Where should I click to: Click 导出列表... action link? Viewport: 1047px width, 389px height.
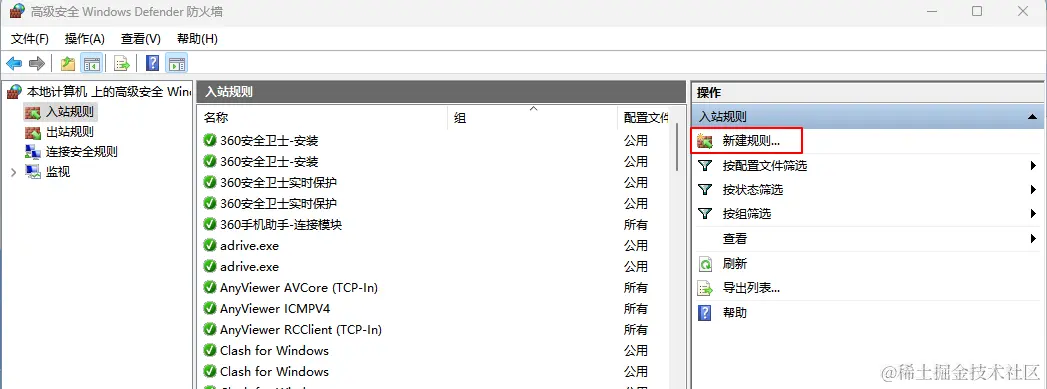(x=751, y=288)
